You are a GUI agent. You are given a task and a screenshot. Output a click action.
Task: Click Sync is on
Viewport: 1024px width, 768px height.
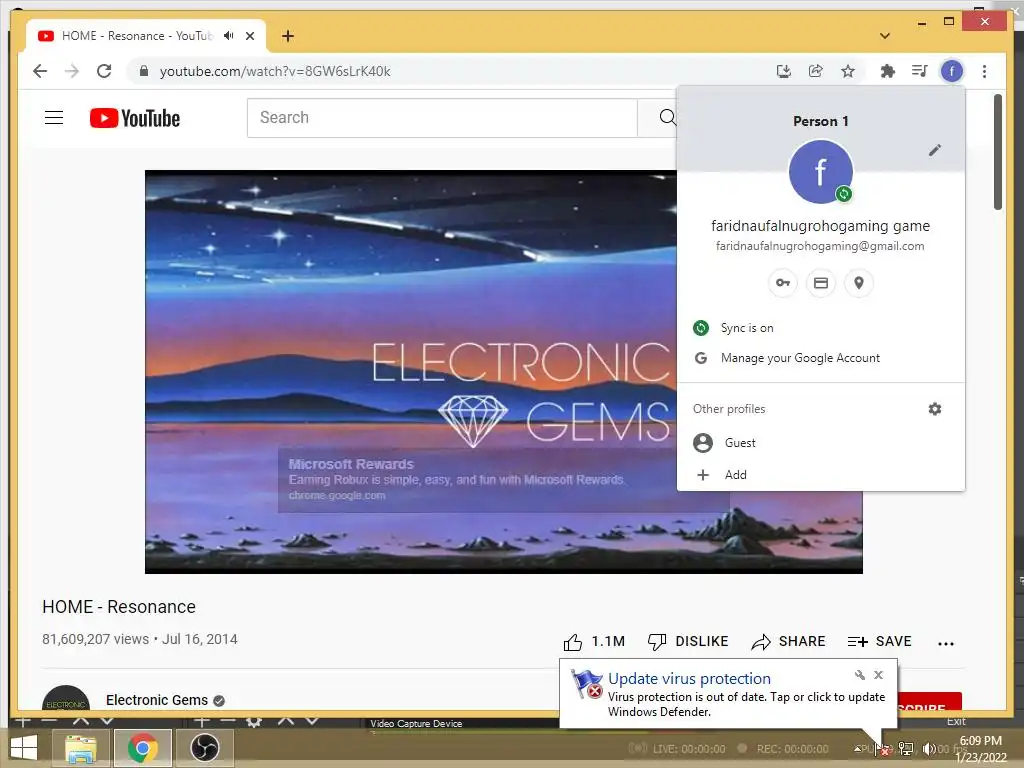coord(821,328)
